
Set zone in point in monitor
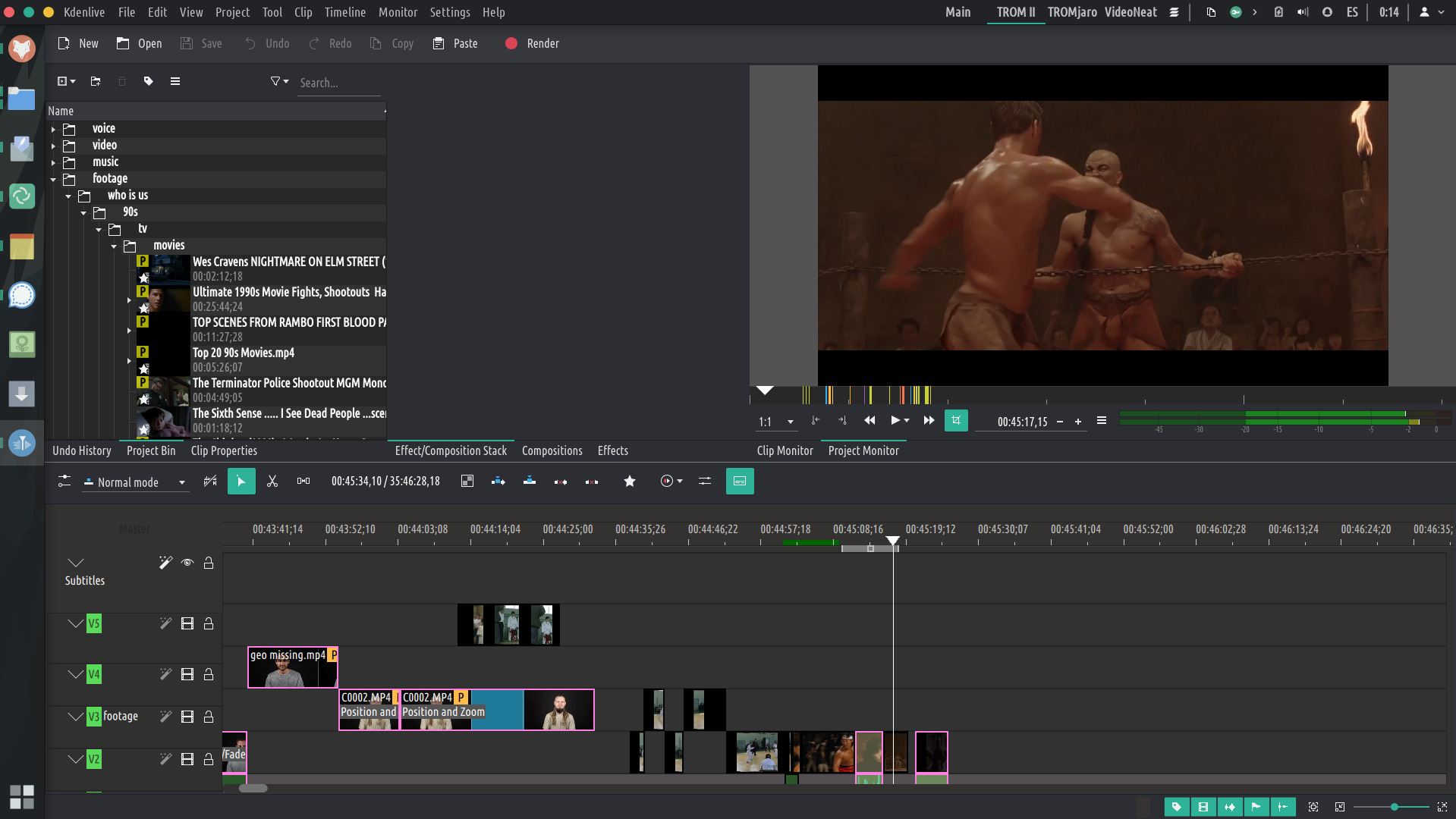pyautogui.click(x=816, y=421)
